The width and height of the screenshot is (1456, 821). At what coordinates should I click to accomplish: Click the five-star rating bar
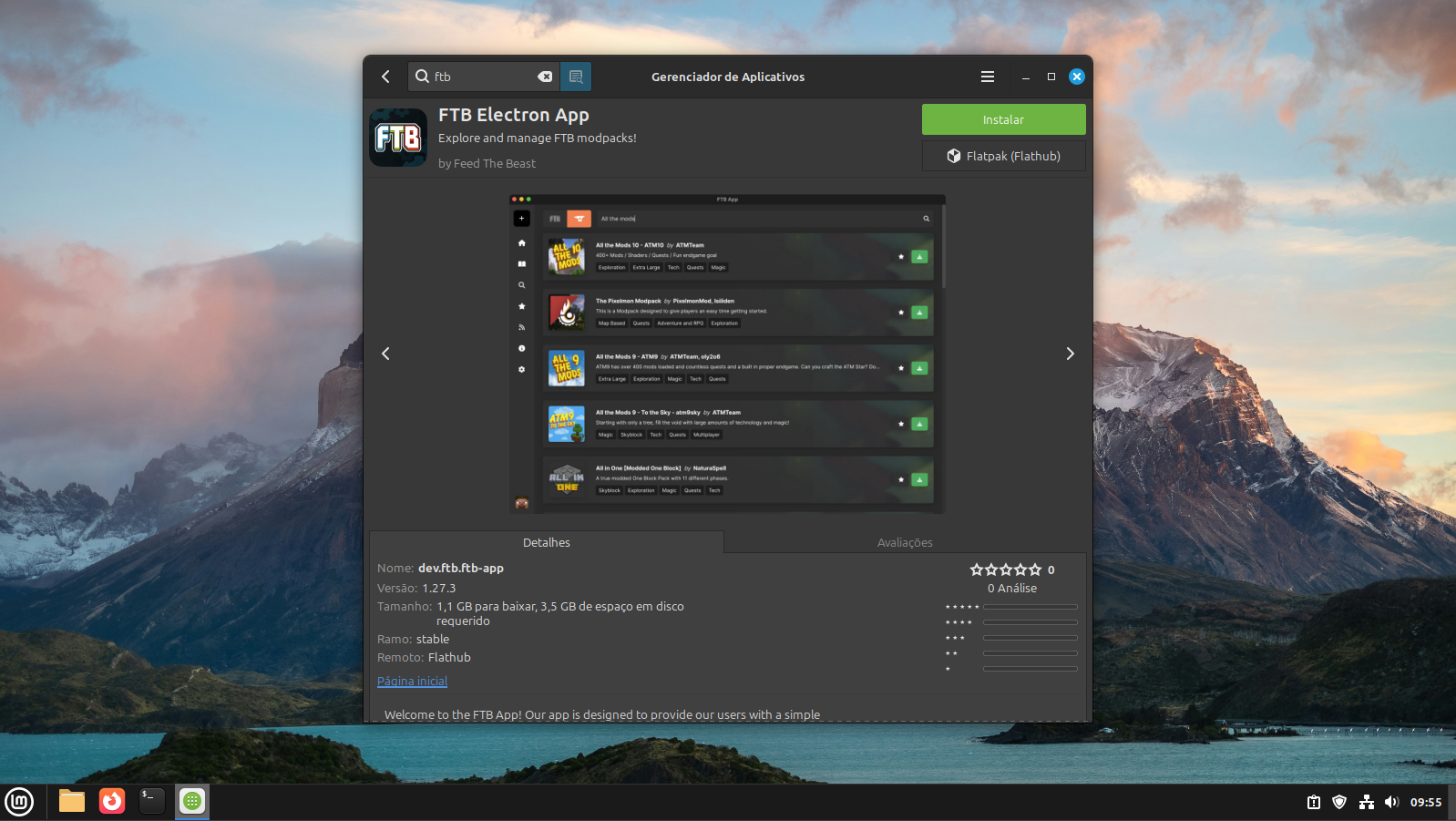tap(1030, 606)
